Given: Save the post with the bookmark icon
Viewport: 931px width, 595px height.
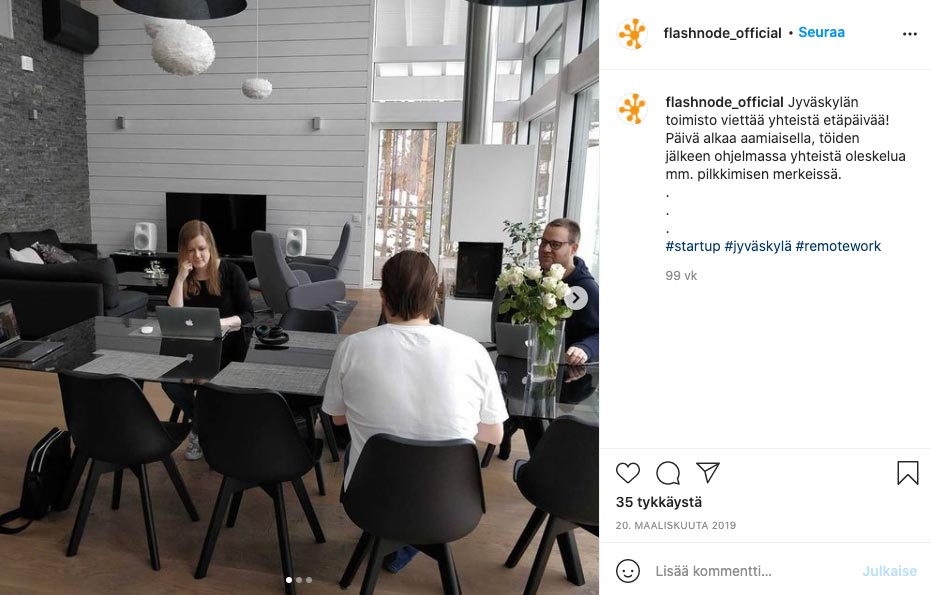Looking at the screenshot, I should point(908,473).
